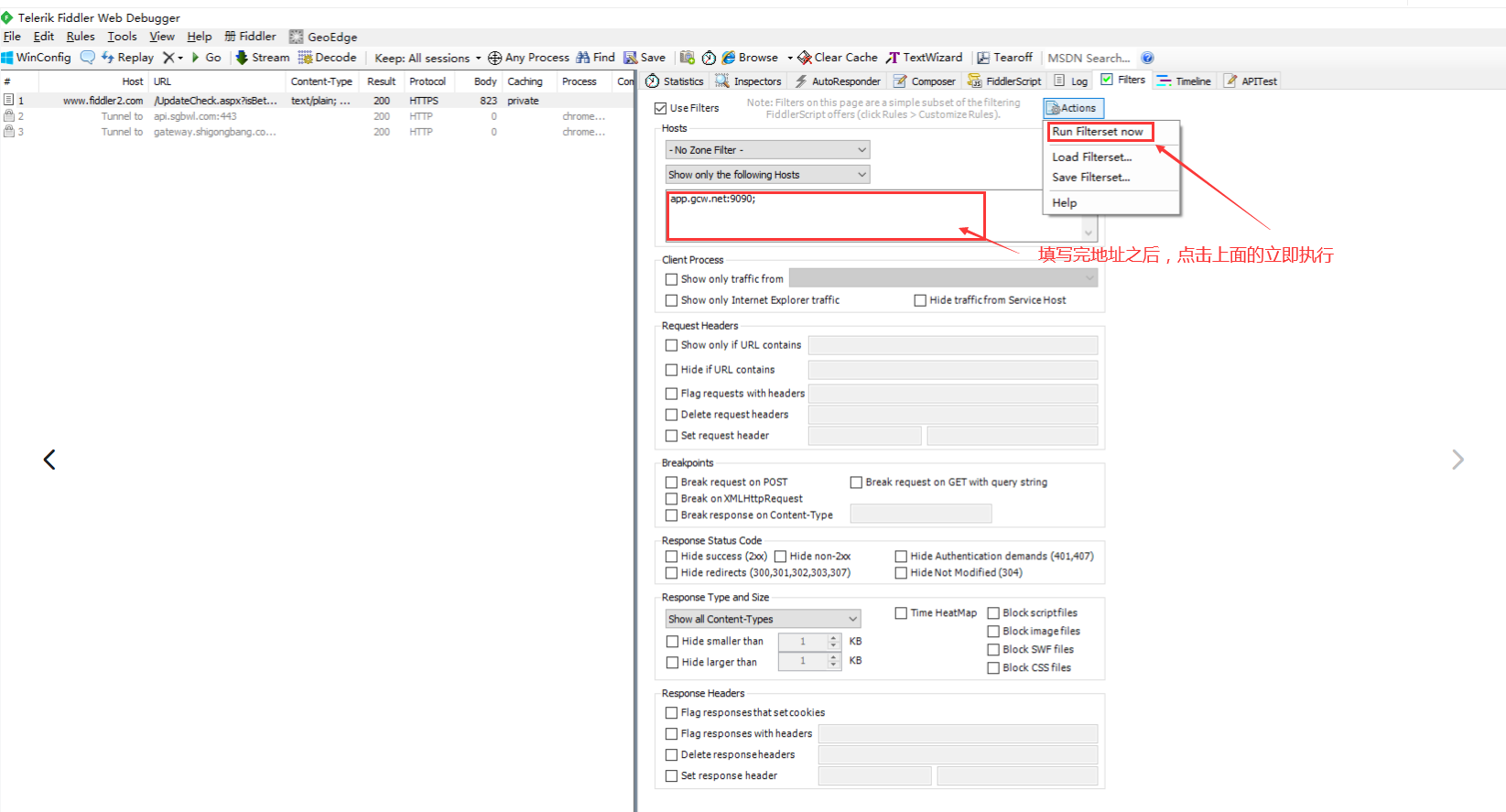Image resolution: width=1506 pixels, height=812 pixels.
Task: Check Hide traffic from Service Host
Action: tap(920, 300)
